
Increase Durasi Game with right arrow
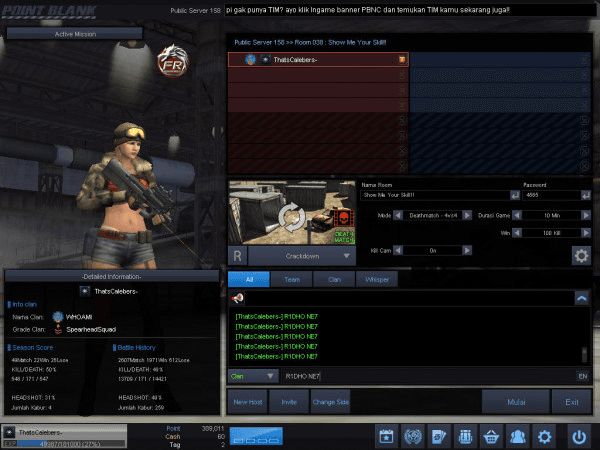pyautogui.click(x=586, y=215)
